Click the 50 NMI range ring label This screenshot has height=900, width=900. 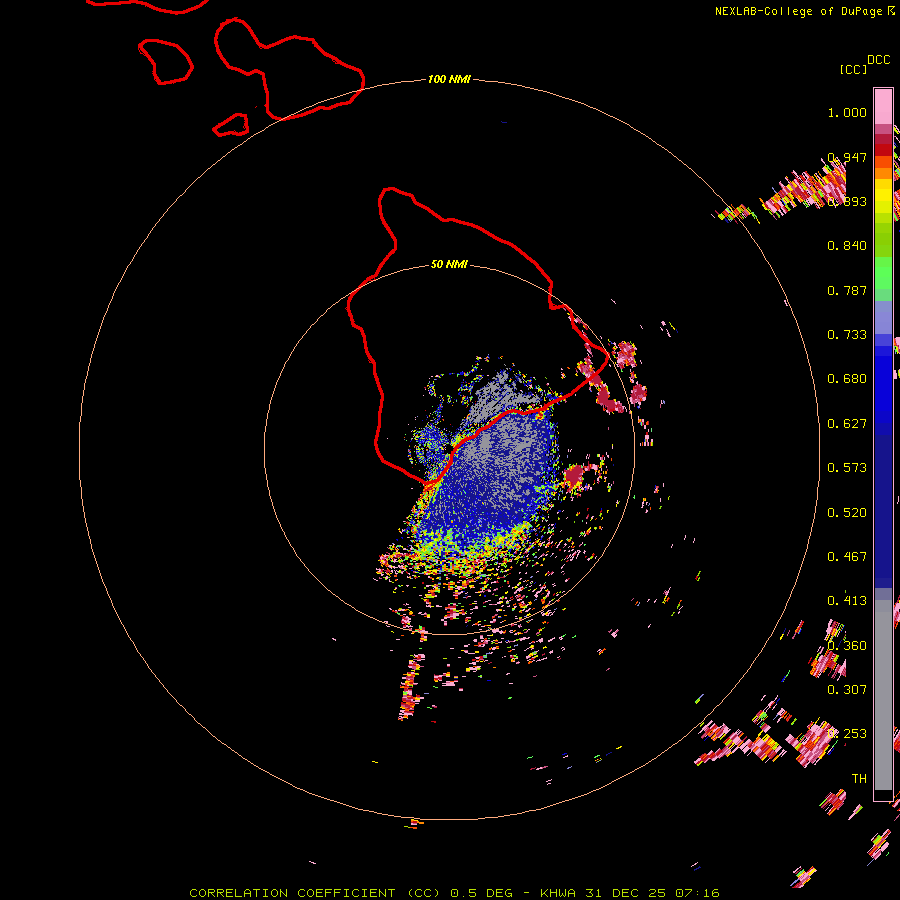(449, 264)
